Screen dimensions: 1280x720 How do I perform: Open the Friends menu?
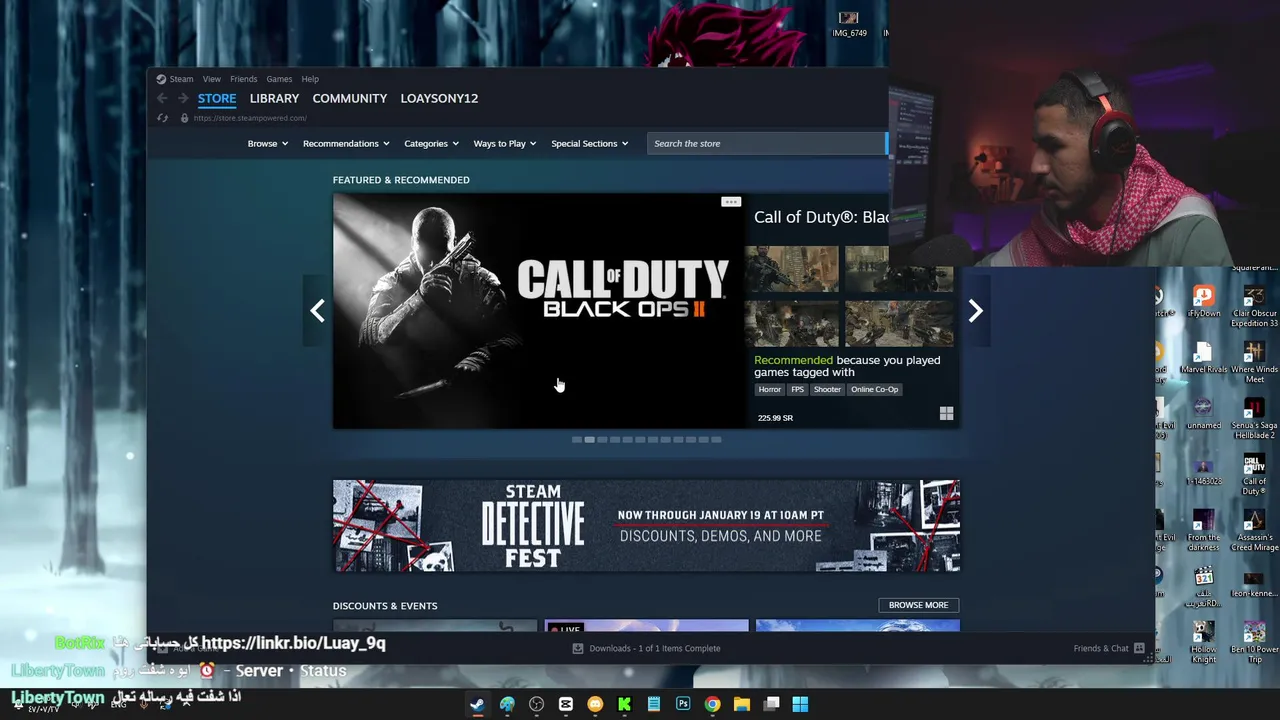click(244, 79)
